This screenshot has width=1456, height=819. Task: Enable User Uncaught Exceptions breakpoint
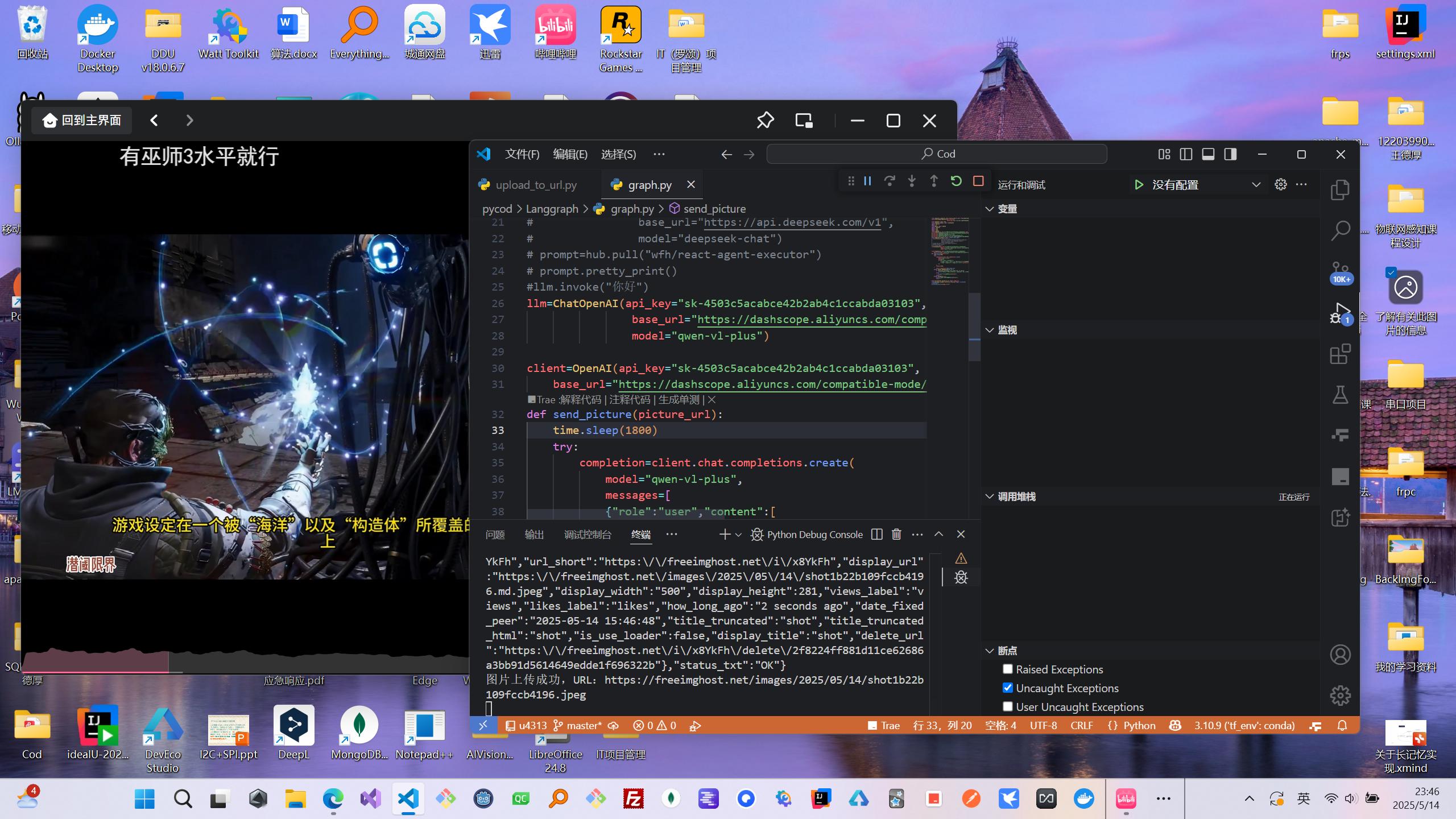pos(1008,706)
